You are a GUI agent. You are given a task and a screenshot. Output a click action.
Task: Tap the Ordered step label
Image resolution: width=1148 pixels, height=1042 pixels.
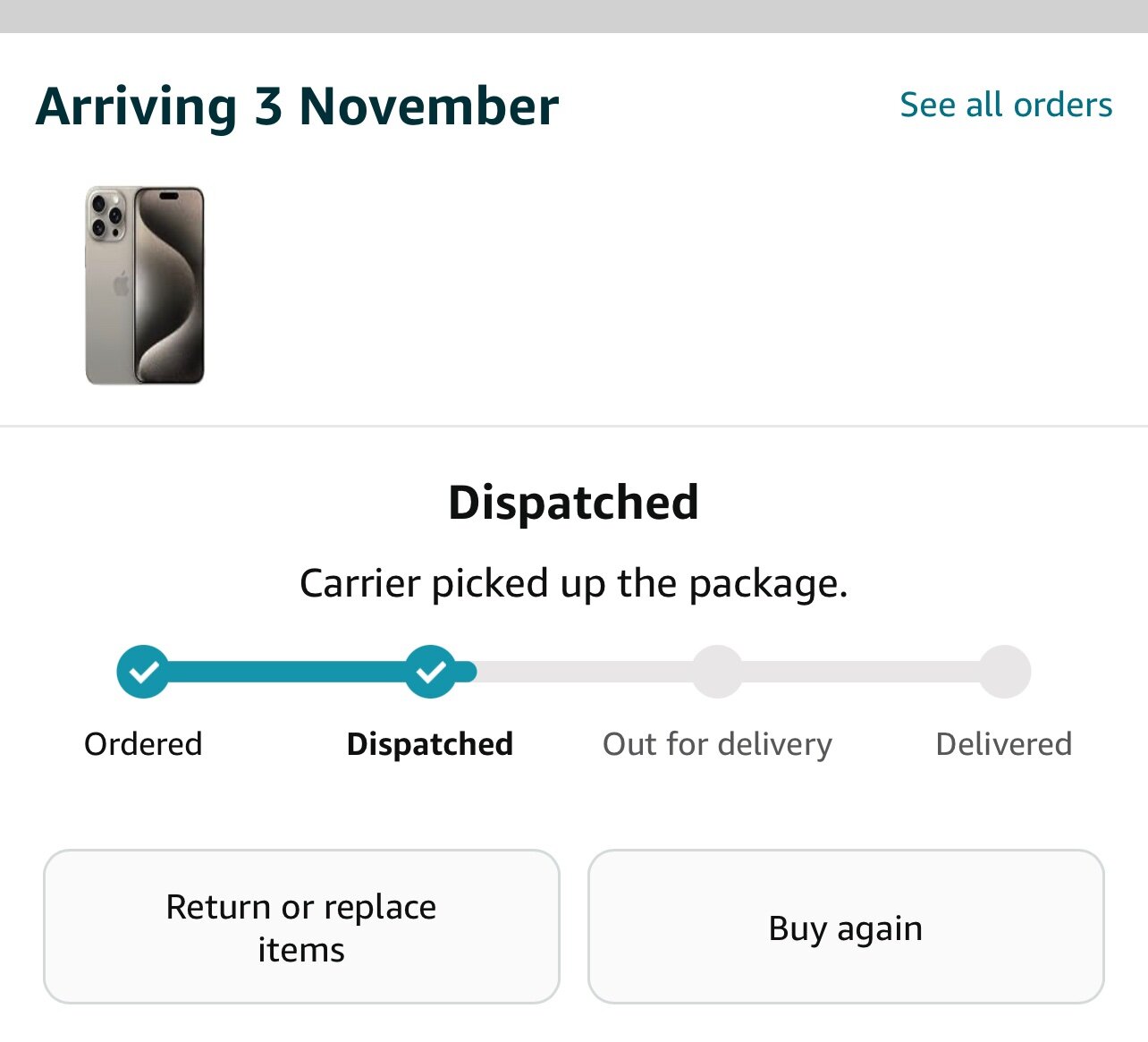[143, 744]
